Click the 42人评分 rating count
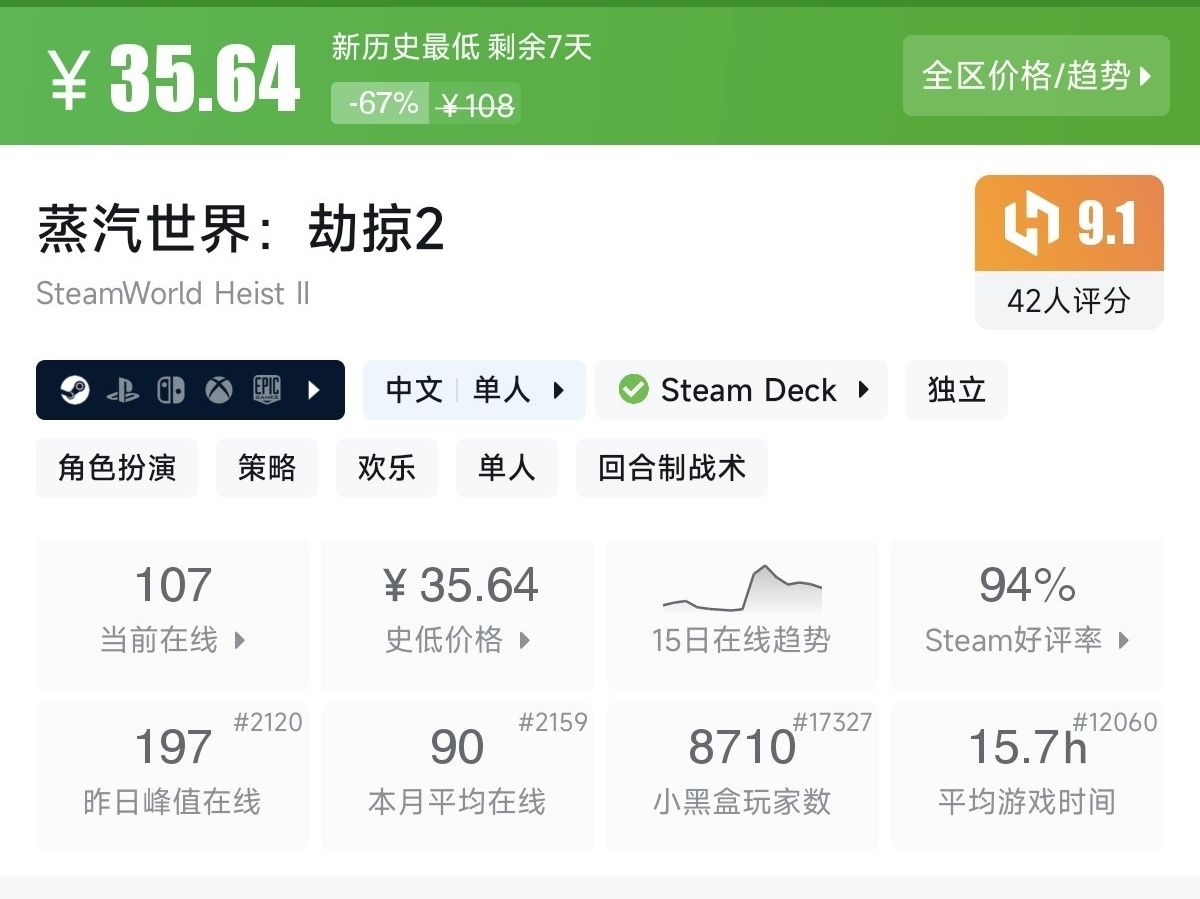1200x899 pixels. pos(1069,300)
